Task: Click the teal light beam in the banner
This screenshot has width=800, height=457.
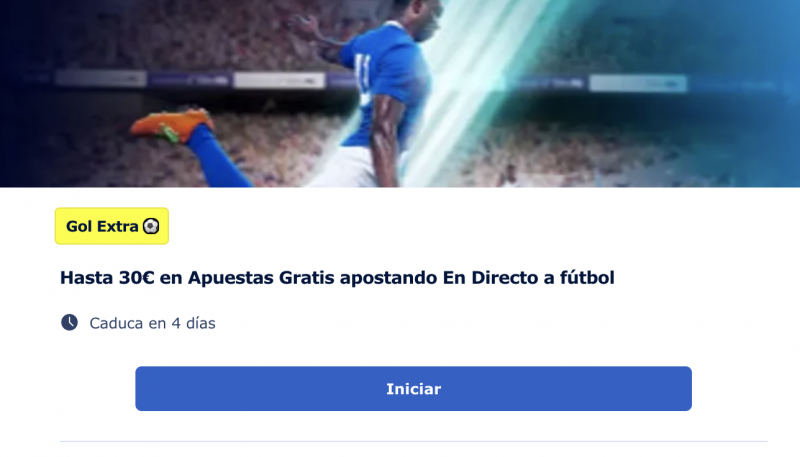Action: [474, 87]
